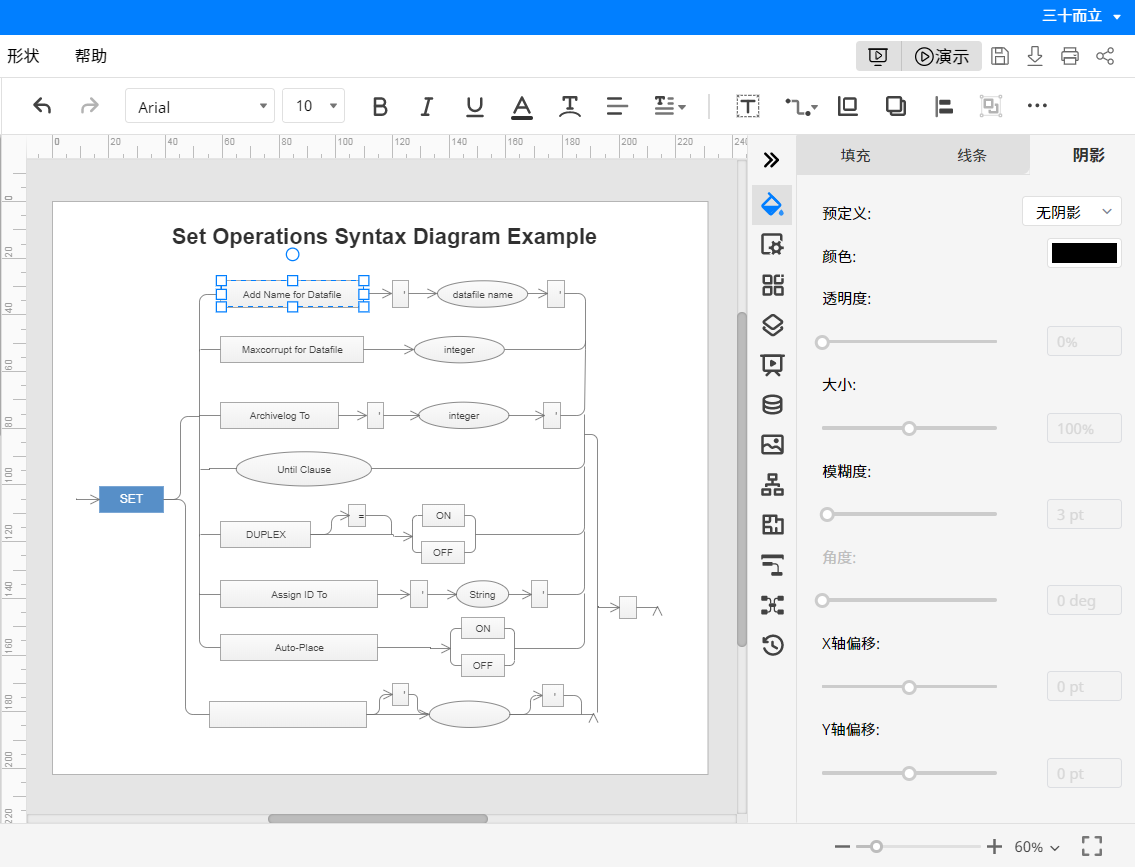Open the 无阴影 preset dropdown
Viewport: 1135px width, 867px height.
click(1071, 212)
